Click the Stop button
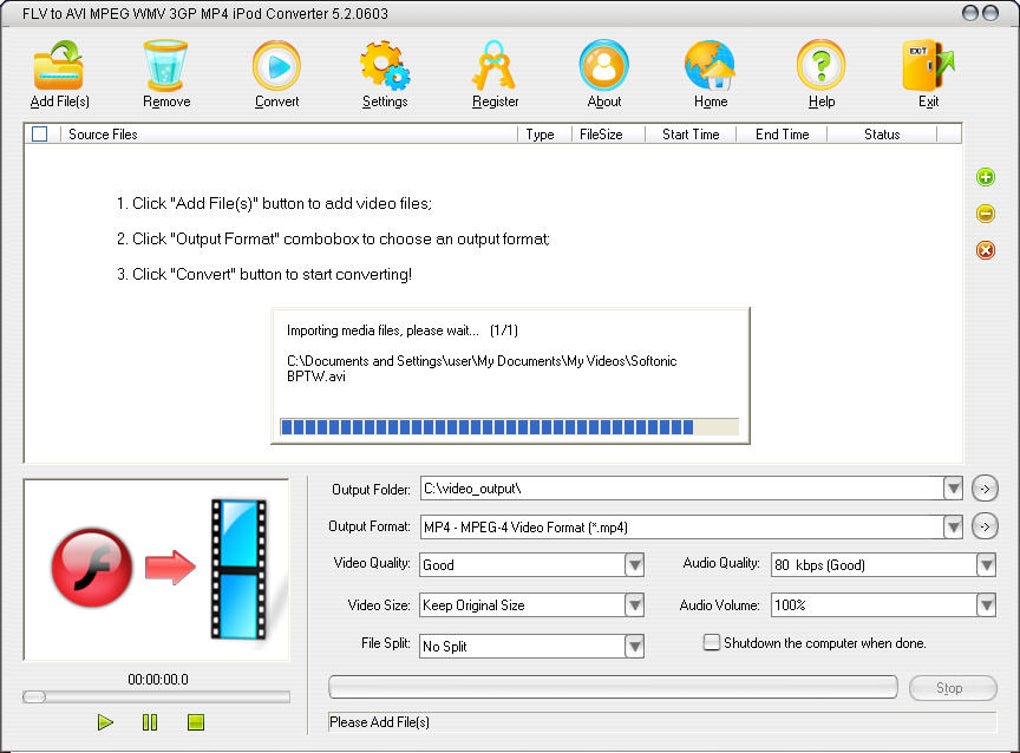This screenshot has height=753, width=1020. [952, 687]
